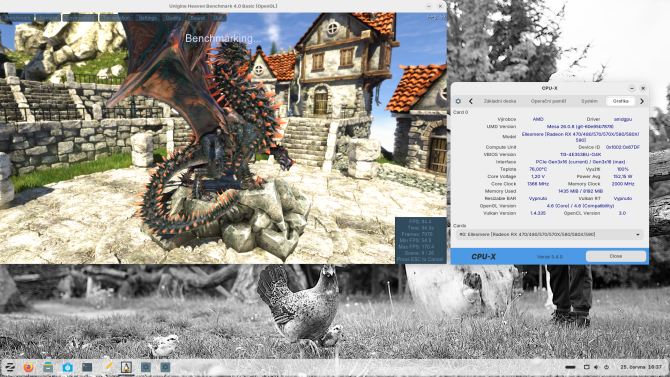Go to previous tabs with CPU-X left arrow
670x377 pixels.
[471, 101]
